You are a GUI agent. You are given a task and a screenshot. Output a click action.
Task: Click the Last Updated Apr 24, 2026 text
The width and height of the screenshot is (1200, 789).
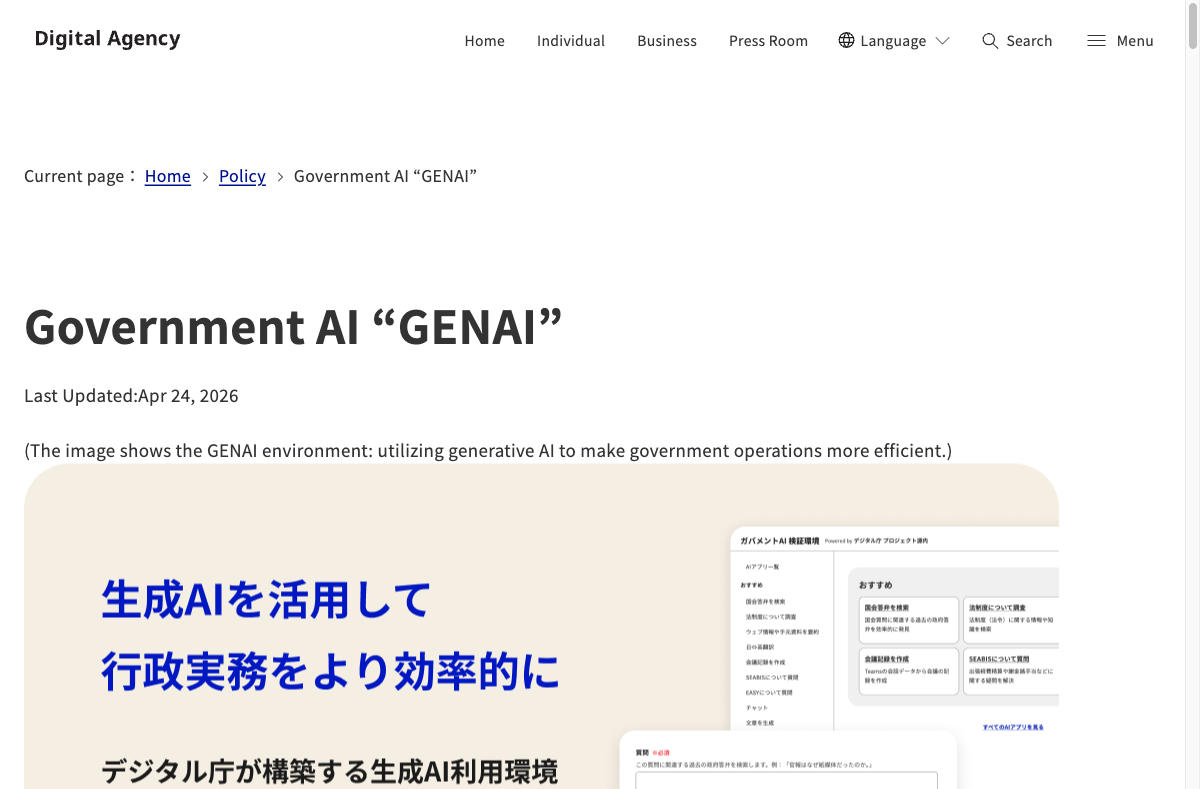click(x=131, y=396)
